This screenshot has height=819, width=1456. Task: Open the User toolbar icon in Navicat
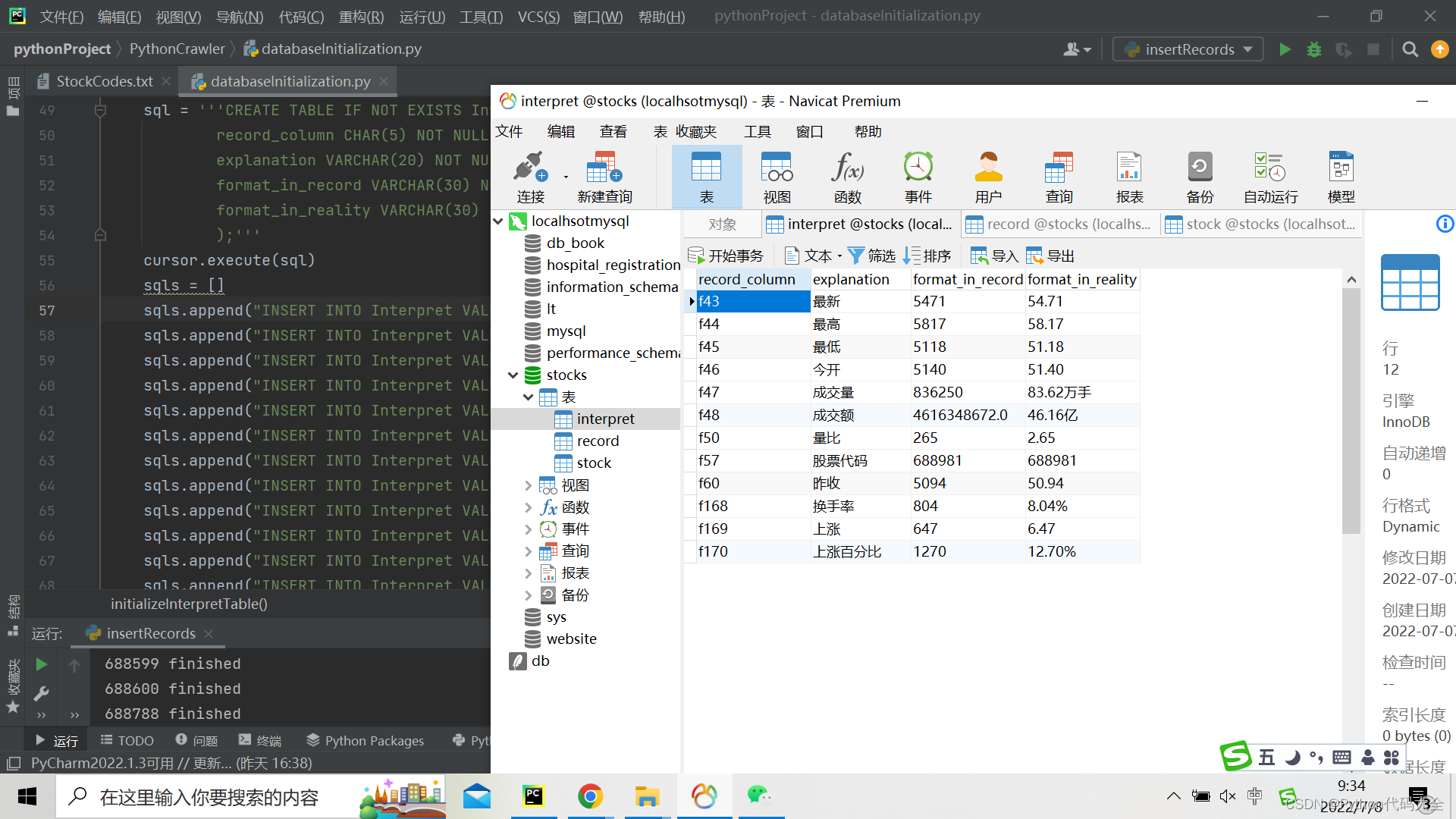pyautogui.click(x=988, y=177)
